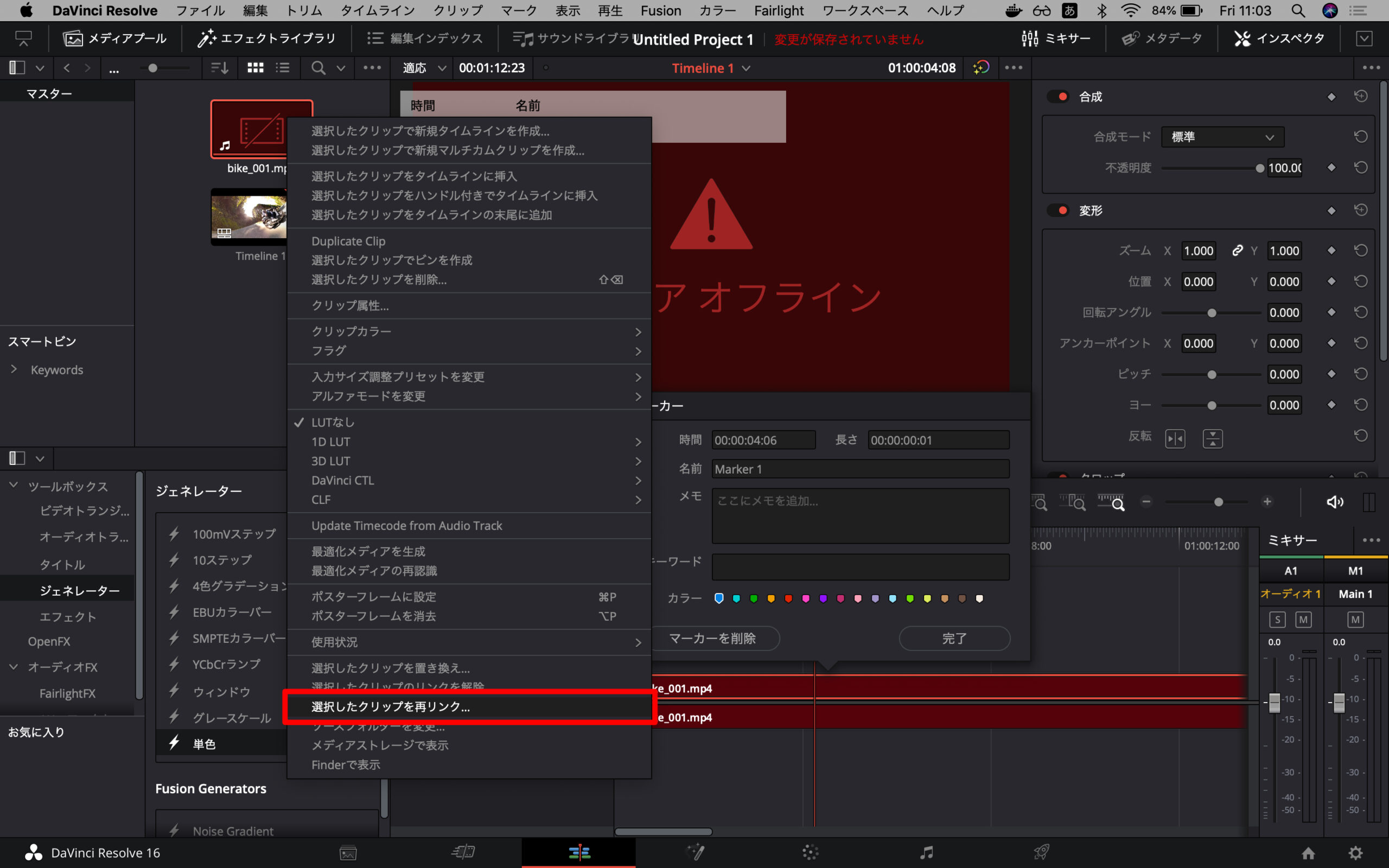Switch to the Fairlight page music note icon
The width and height of the screenshot is (1389, 868).
(x=926, y=852)
